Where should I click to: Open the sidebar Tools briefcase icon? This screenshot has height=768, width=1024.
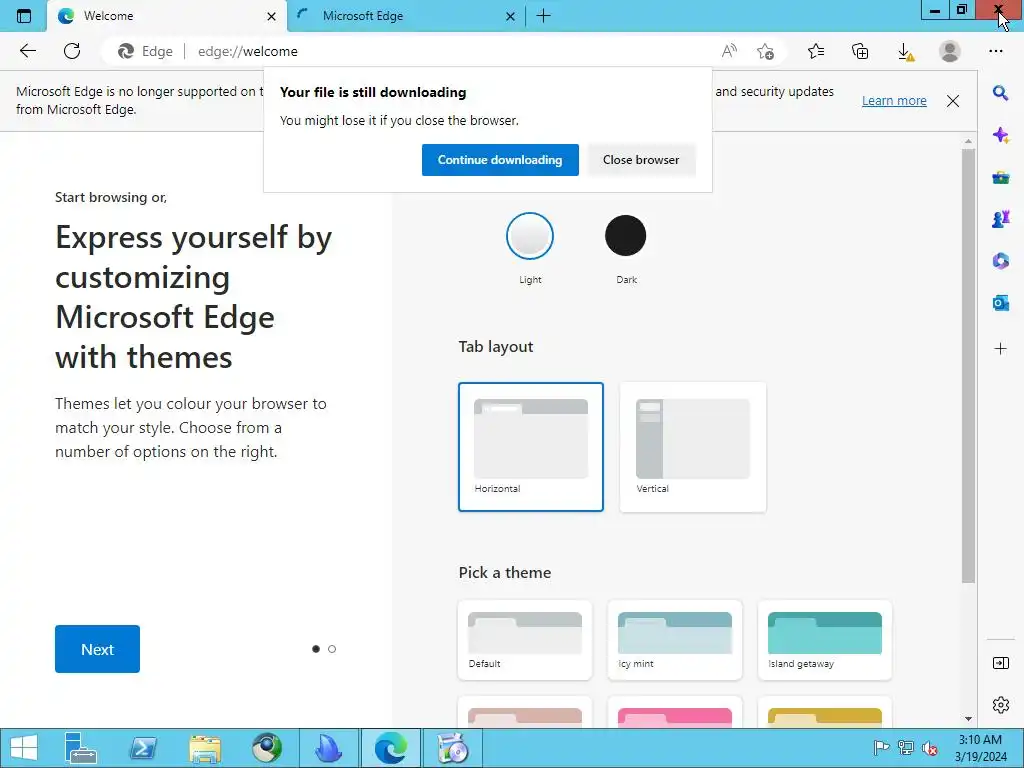pos(1000,178)
